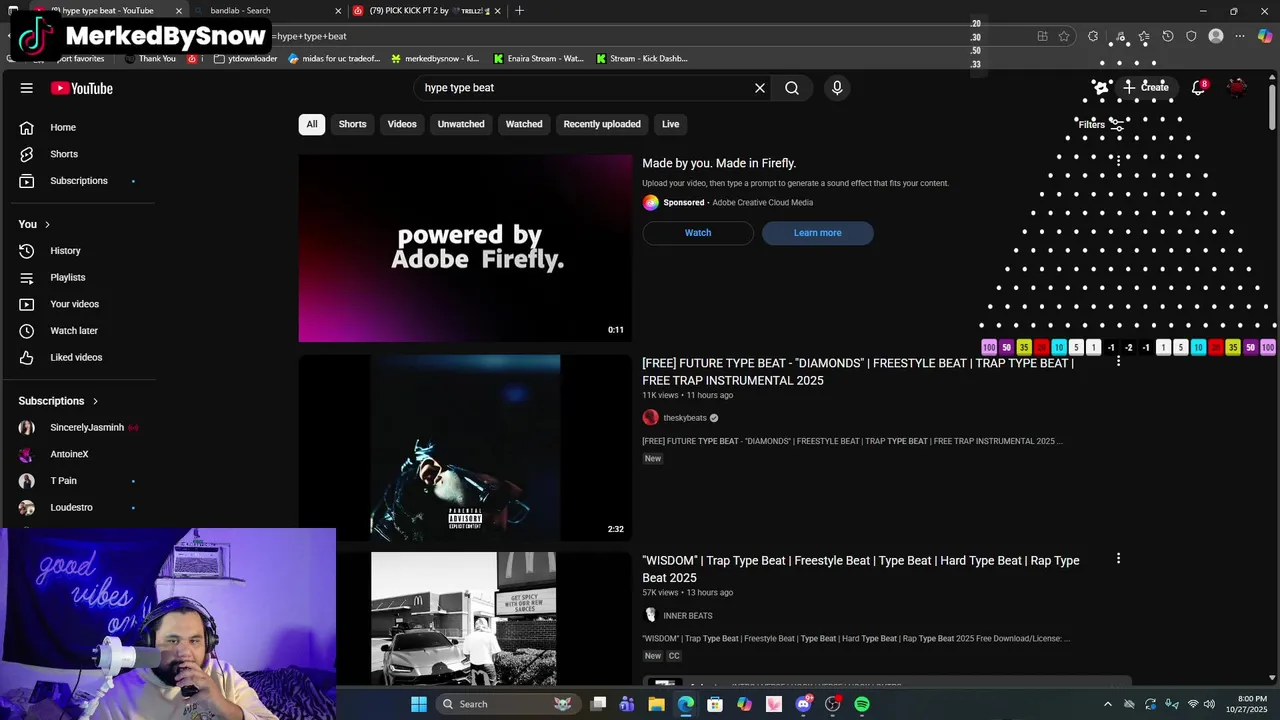Open the Stream - Kick Dashboard bookmark
1280x720 pixels.
pos(641,58)
